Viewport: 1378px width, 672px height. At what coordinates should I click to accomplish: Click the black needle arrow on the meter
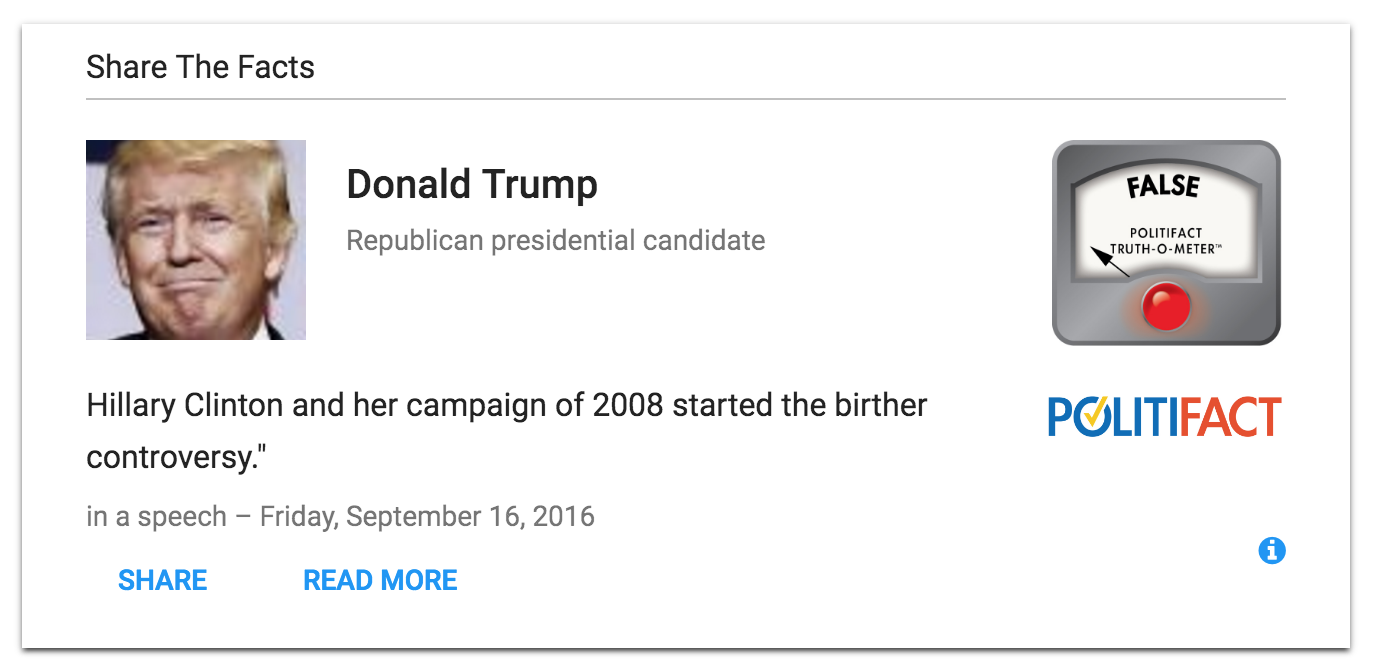pyautogui.click(x=1110, y=261)
